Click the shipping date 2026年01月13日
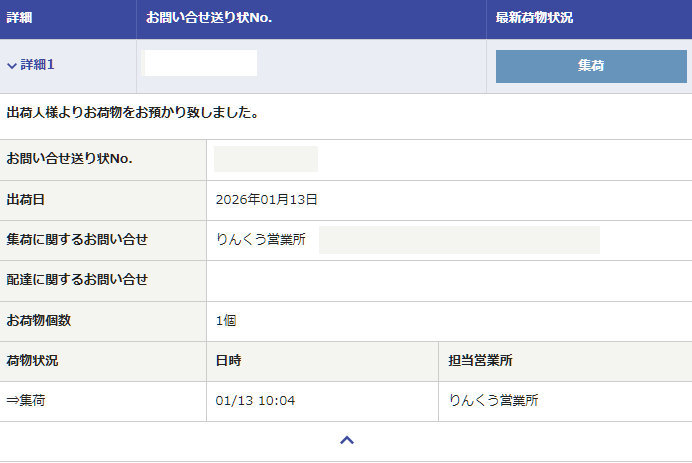The height and width of the screenshot is (463, 692). pyautogui.click(x=266, y=200)
